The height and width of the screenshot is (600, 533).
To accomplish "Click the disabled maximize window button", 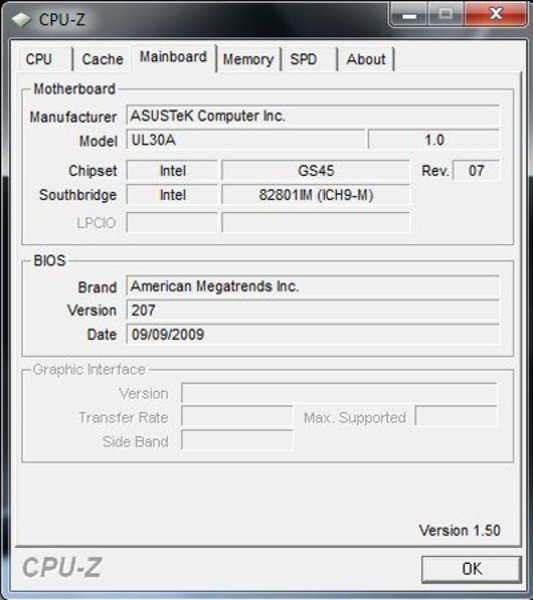I will coord(445,15).
